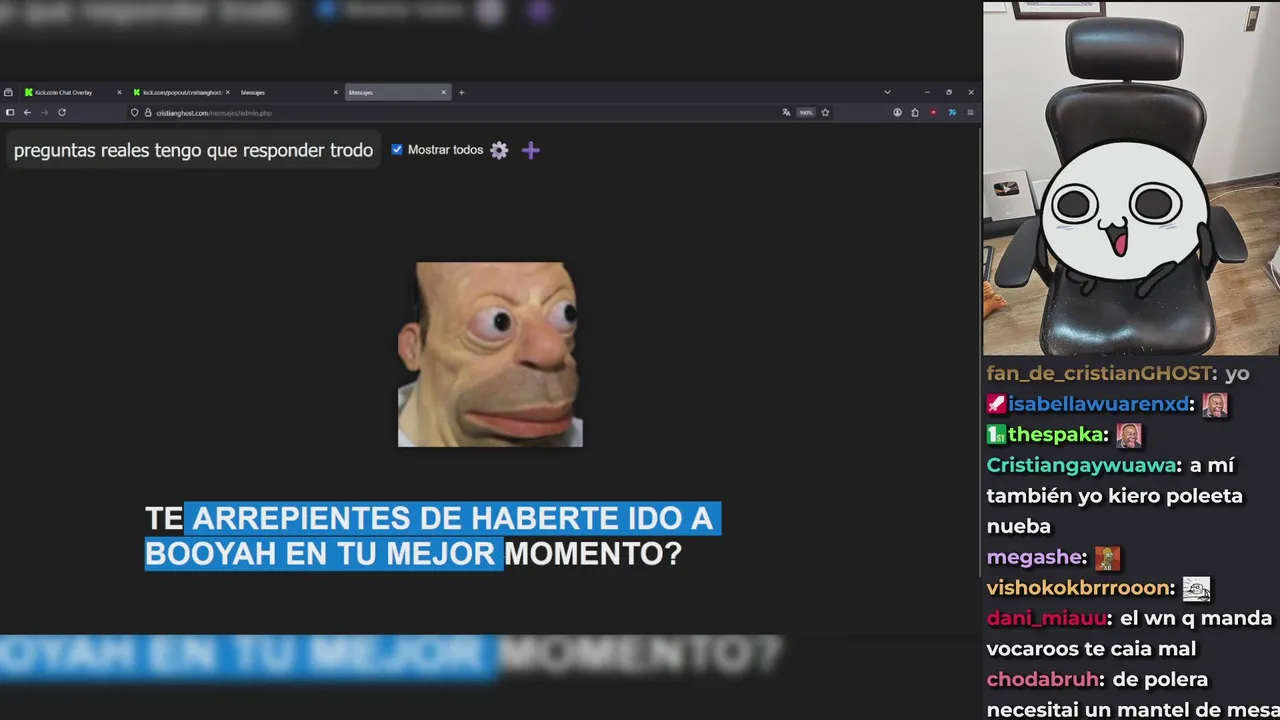Go forward in browser history
The image size is (1280, 720).
point(44,113)
